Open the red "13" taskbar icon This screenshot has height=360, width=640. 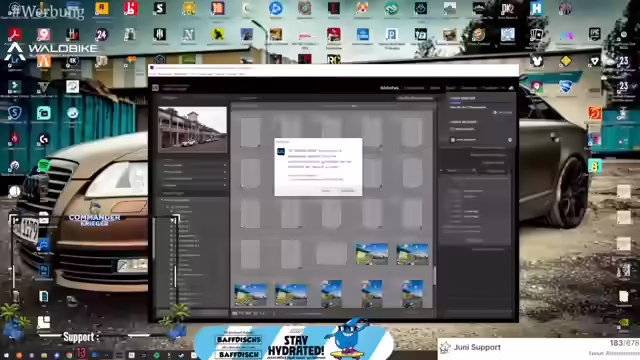(81, 354)
